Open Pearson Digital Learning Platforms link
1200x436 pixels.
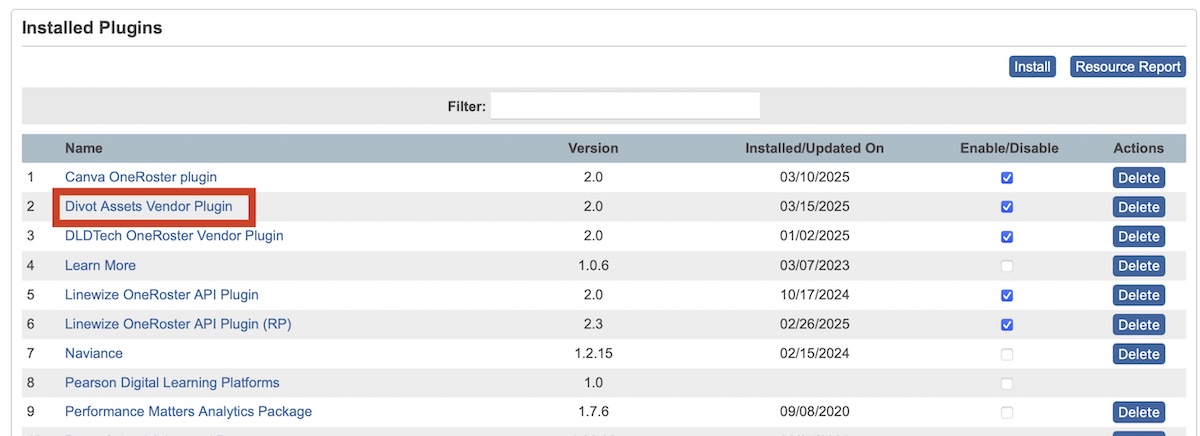172,383
